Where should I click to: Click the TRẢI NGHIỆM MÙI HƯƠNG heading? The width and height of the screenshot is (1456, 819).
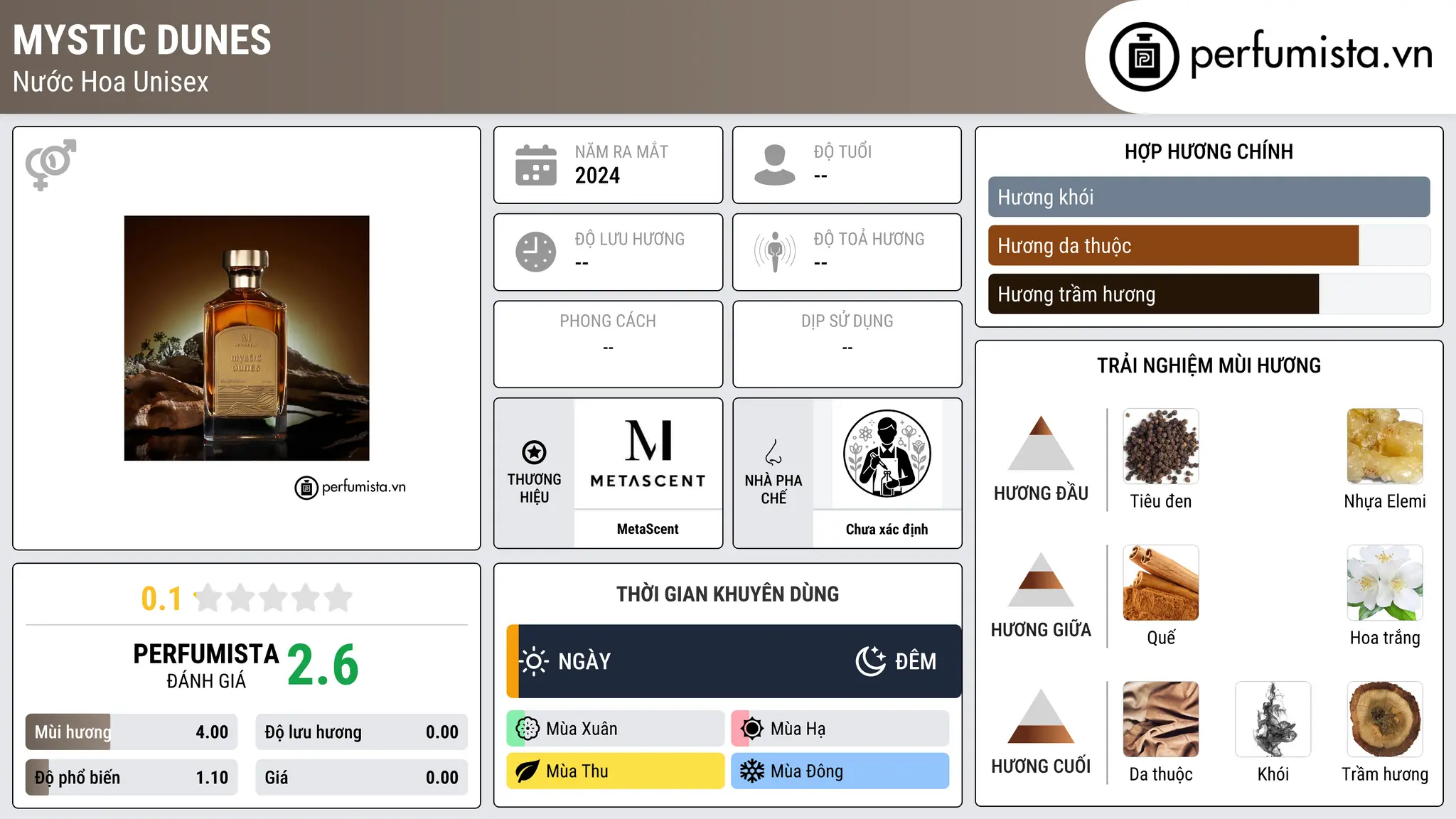[1209, 365]
